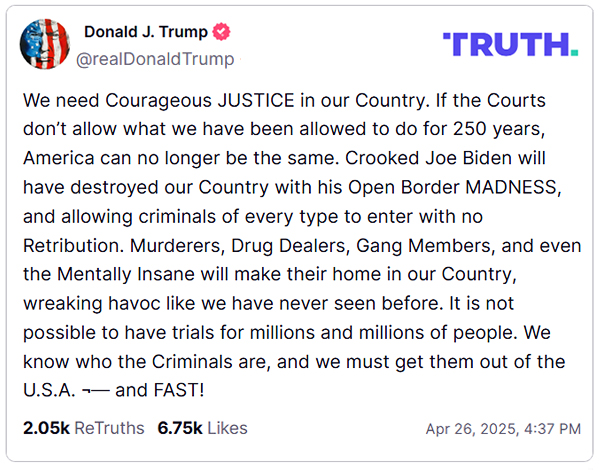Click the word JUSTICE in the post
This screenshot has height=470, width=600.
[267, 101]
